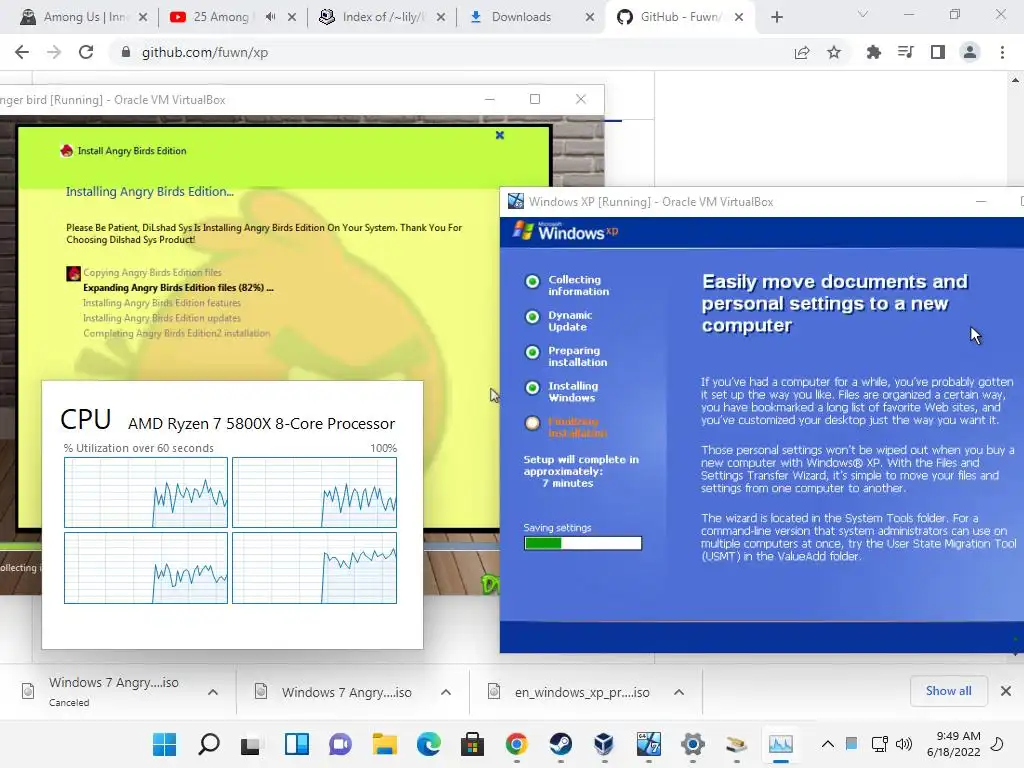The width and height of the screenshot is (1024, 768).
Task: Close the downloads bar
Action: [x=1006, y=691]
